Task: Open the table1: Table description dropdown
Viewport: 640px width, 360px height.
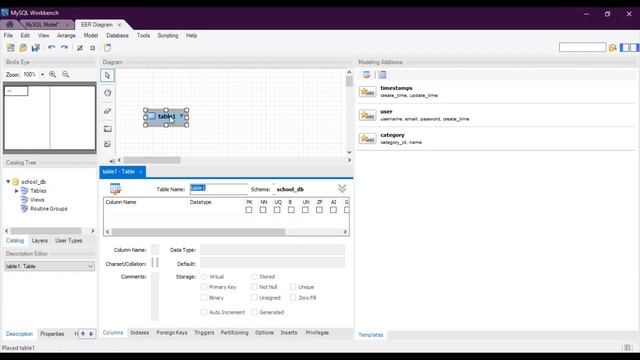Action: (49, 266)
